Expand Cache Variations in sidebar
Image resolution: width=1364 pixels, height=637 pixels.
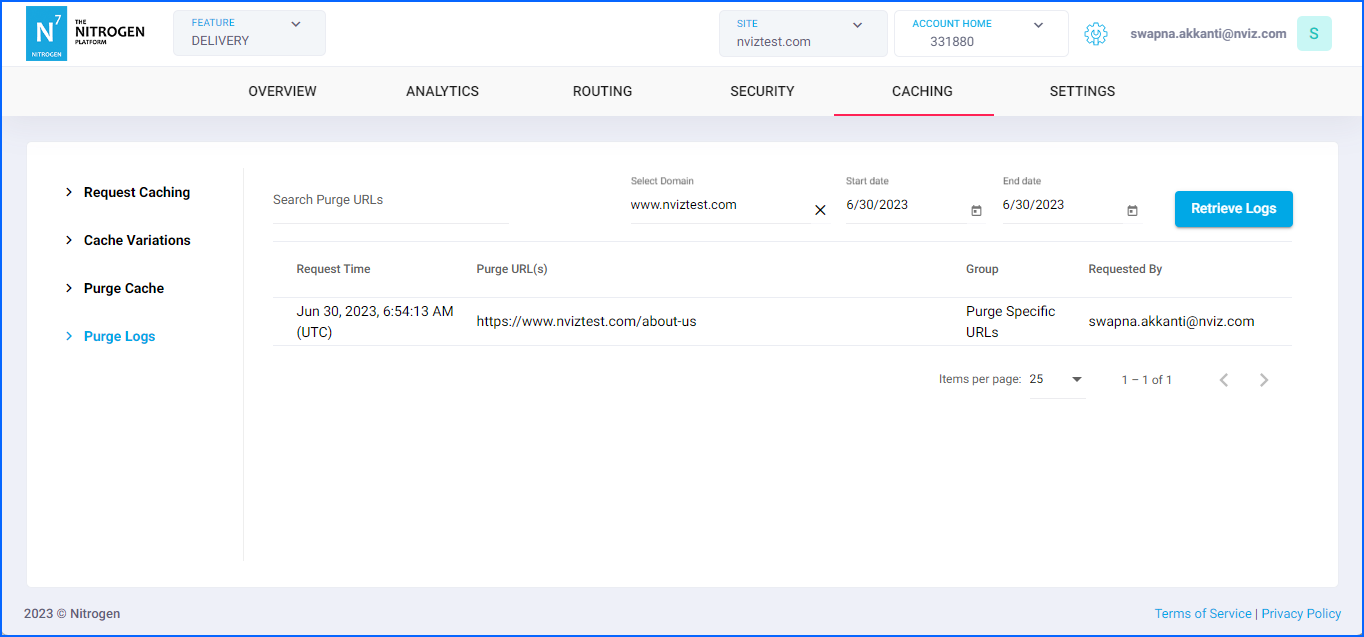coord(136,240)
